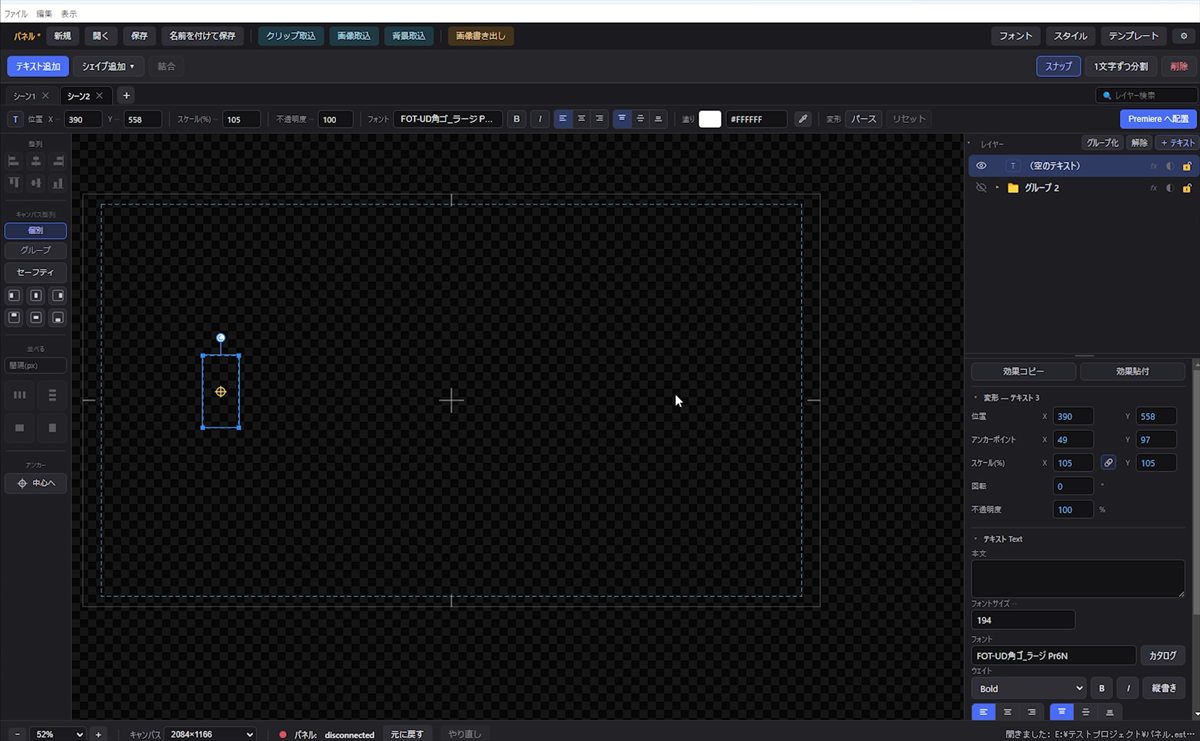The image size is (1200, 741).
Task: Toggle lock on グループ2 layer
Action: (1187, 188)
